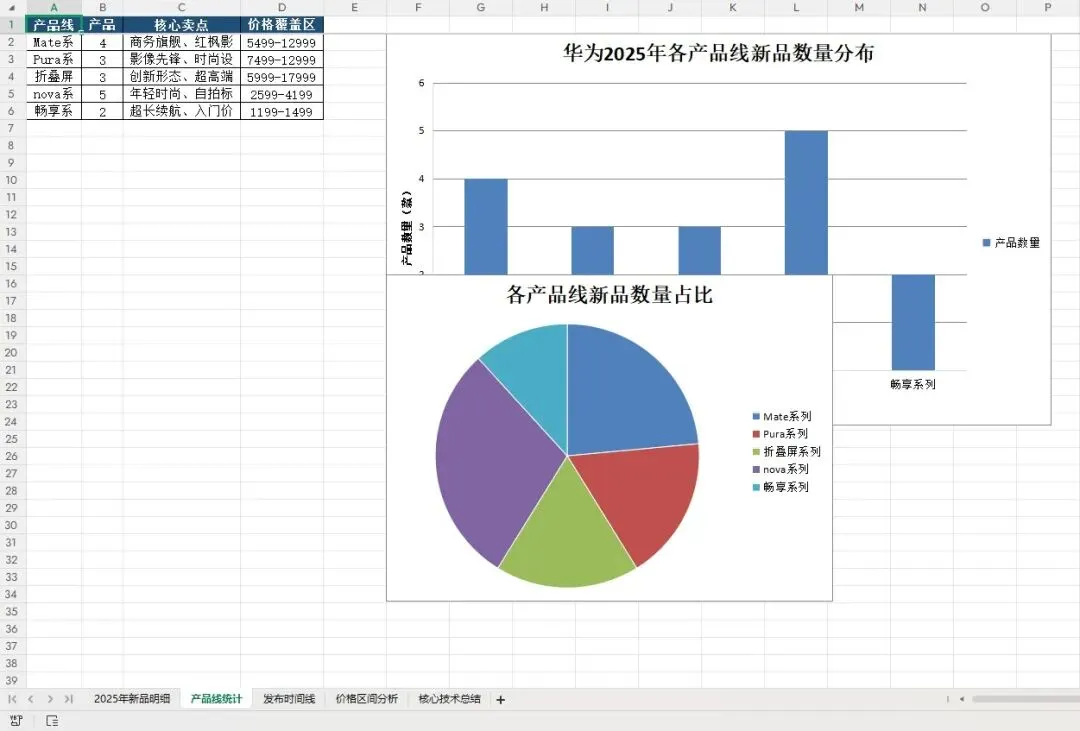Click the 5499-12999 price cell
Viewport: 1080px width, 731px height.
[x=282, y=42]
